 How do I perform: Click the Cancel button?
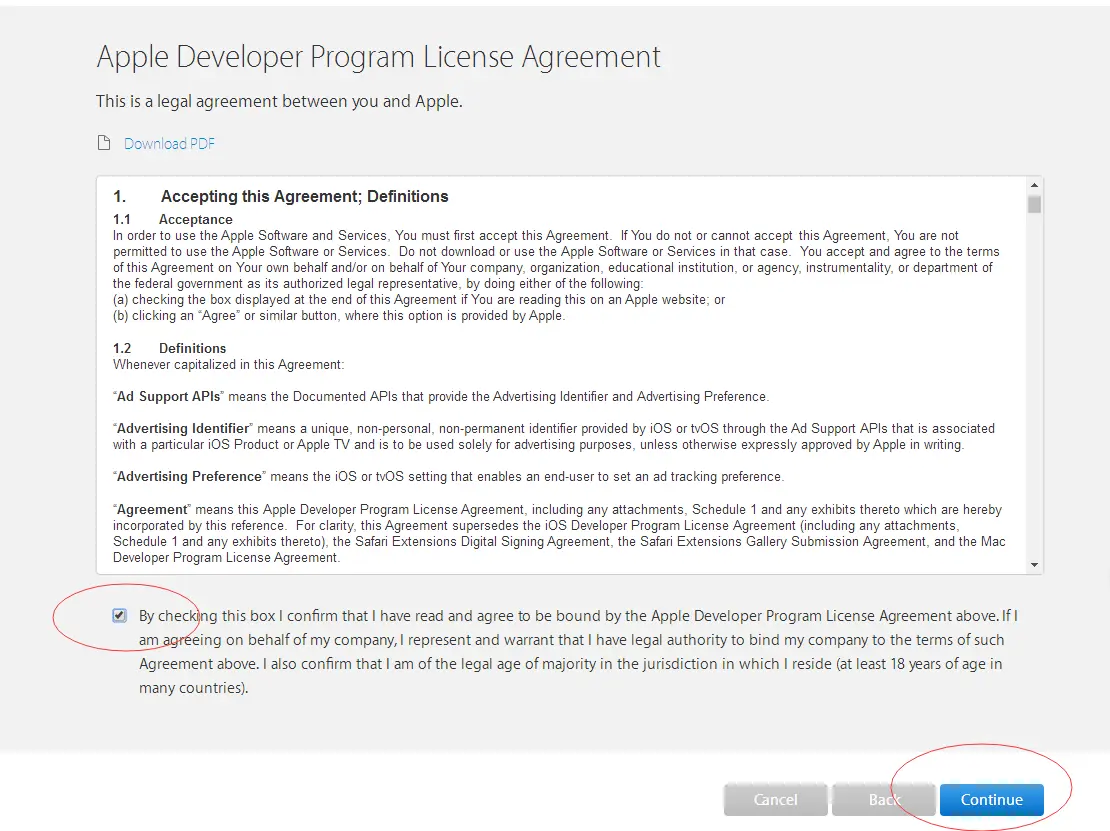point(775,799)
